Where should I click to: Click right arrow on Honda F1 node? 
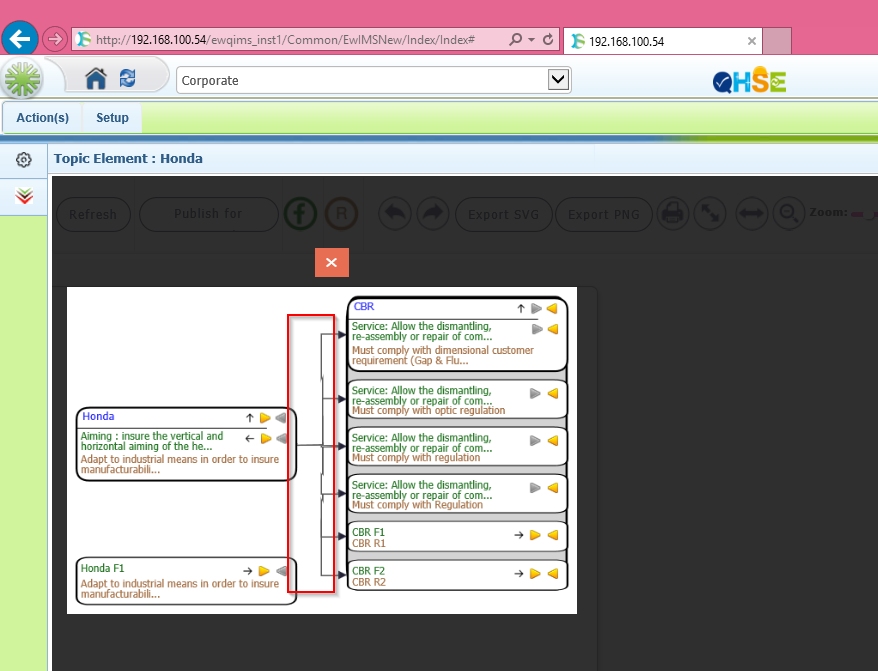point(247,571)
